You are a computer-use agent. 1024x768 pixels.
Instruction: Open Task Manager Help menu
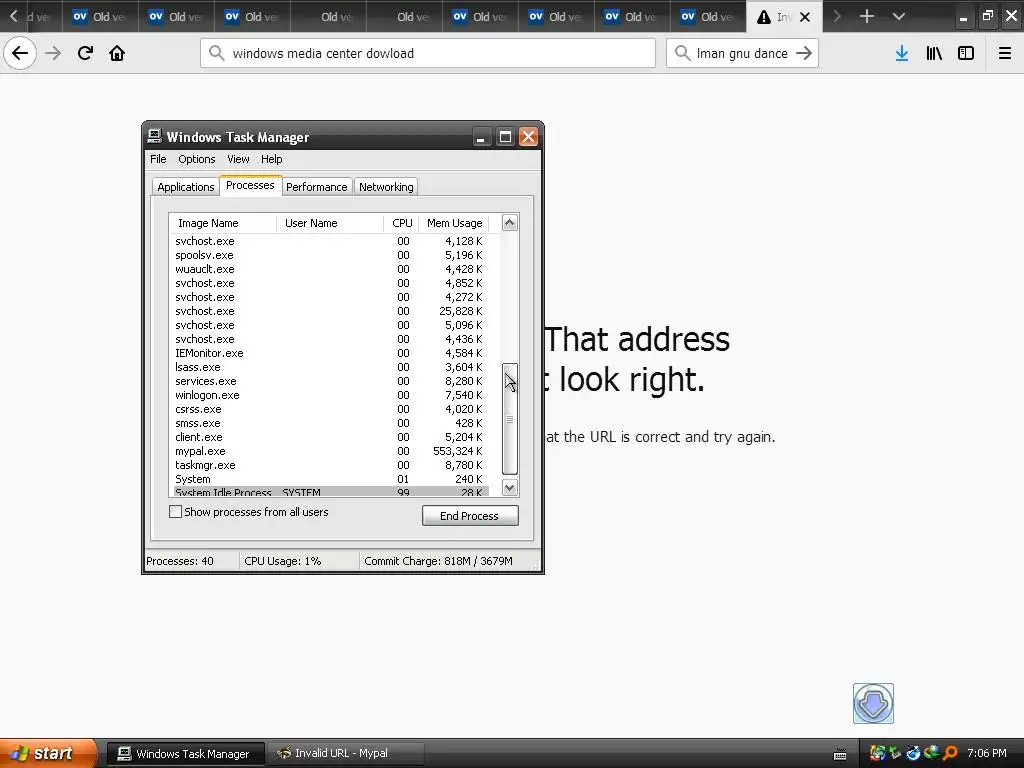click(272, 159)
